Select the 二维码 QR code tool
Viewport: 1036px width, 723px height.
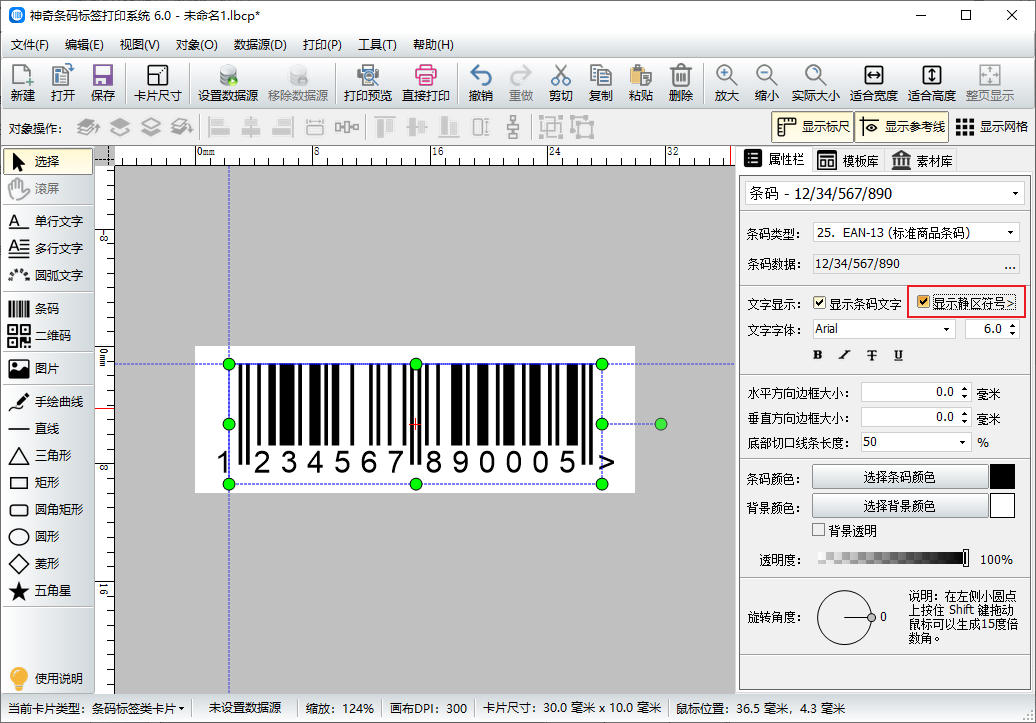[x=34, y=336]
